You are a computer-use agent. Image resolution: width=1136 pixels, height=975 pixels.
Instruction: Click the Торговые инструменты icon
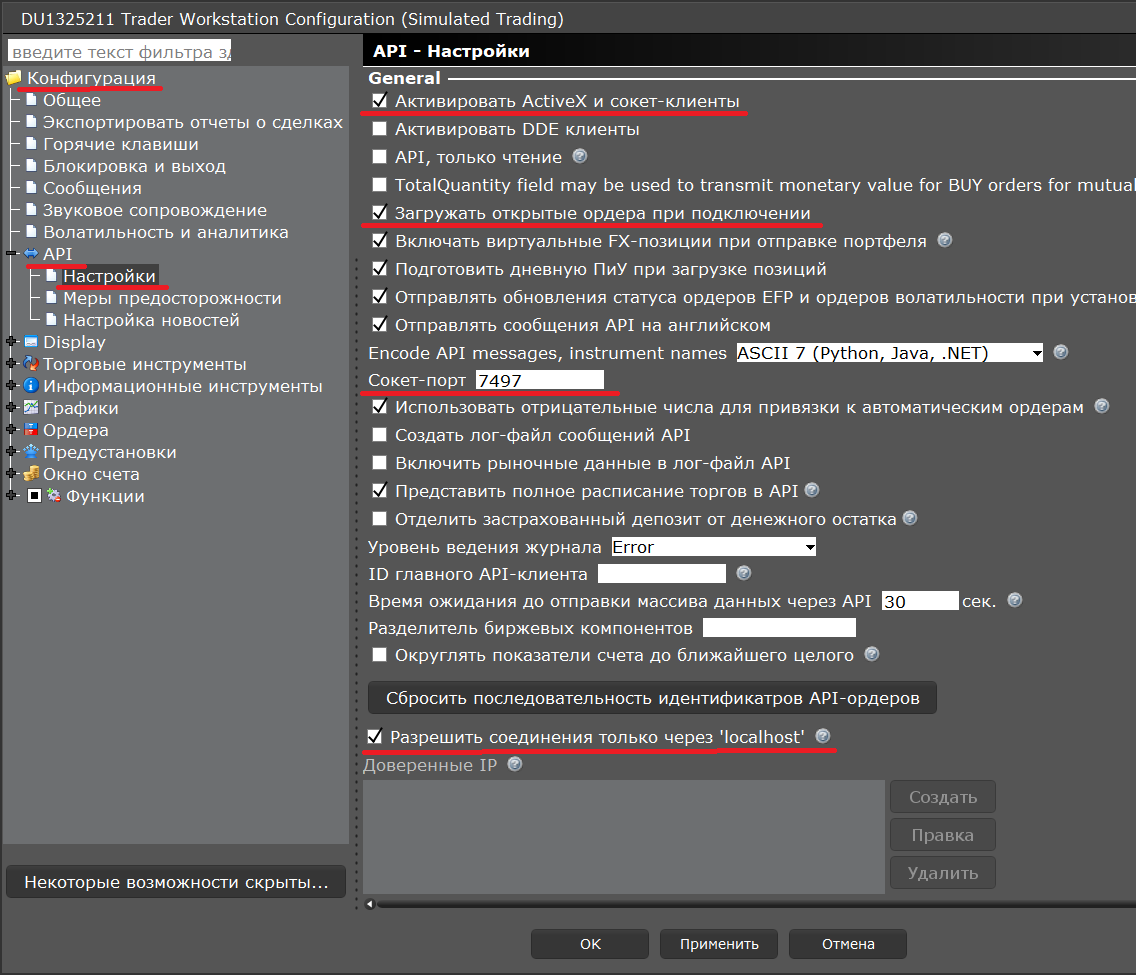coord(31,363)
